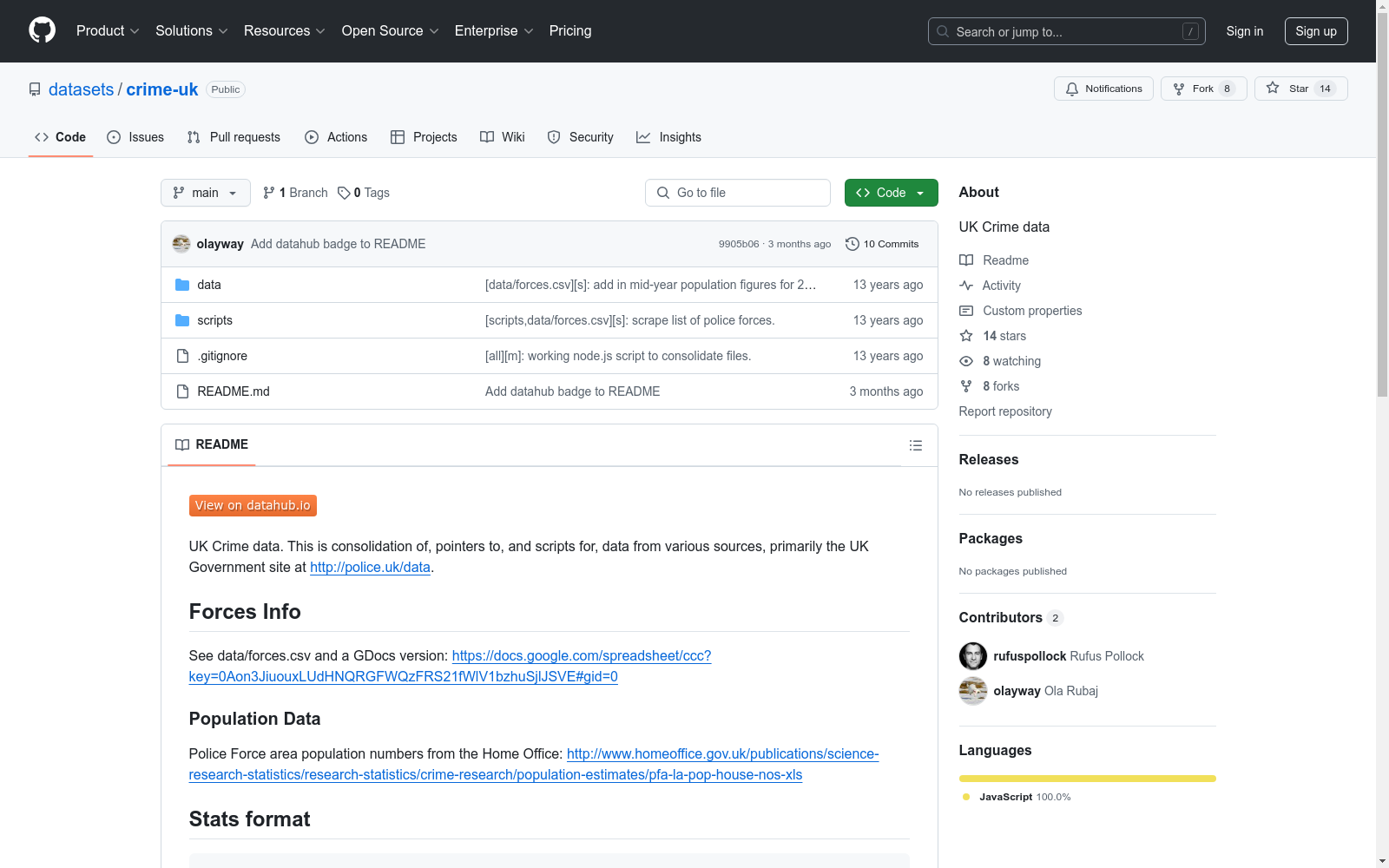Click the tag icon next to 0 Tags

[x=344, y=193]
